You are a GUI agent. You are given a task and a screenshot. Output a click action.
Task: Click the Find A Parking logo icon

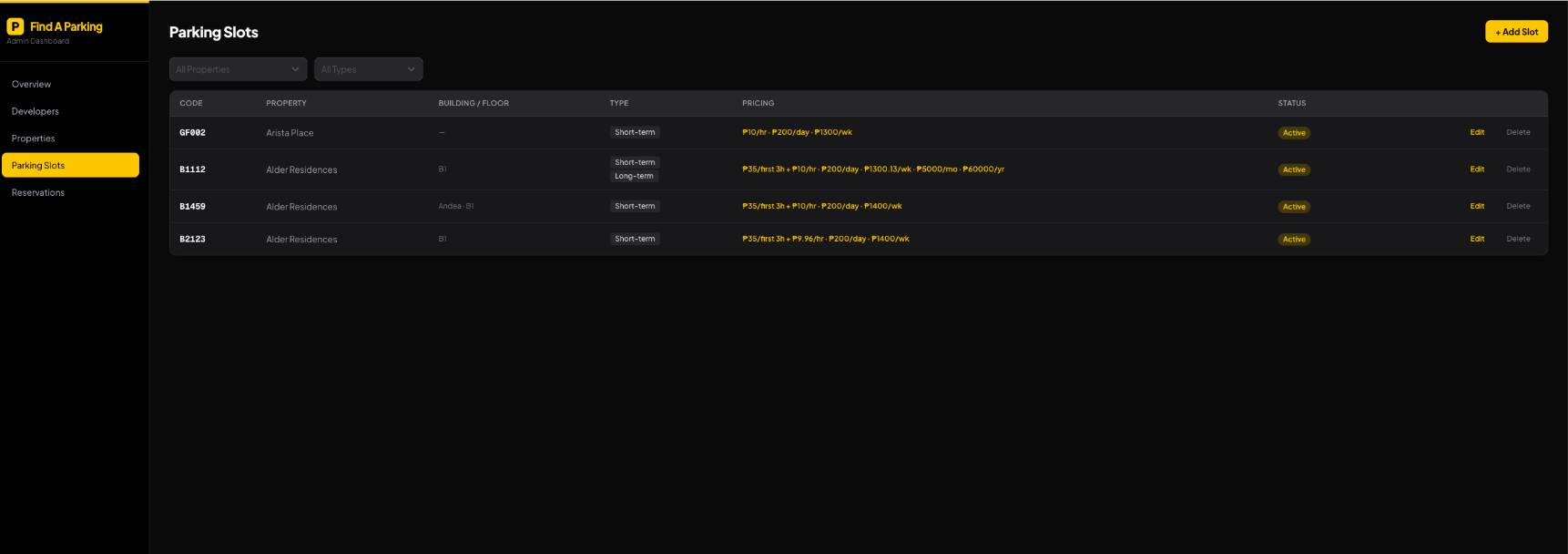pyautogui.click(x=15, y=26)
